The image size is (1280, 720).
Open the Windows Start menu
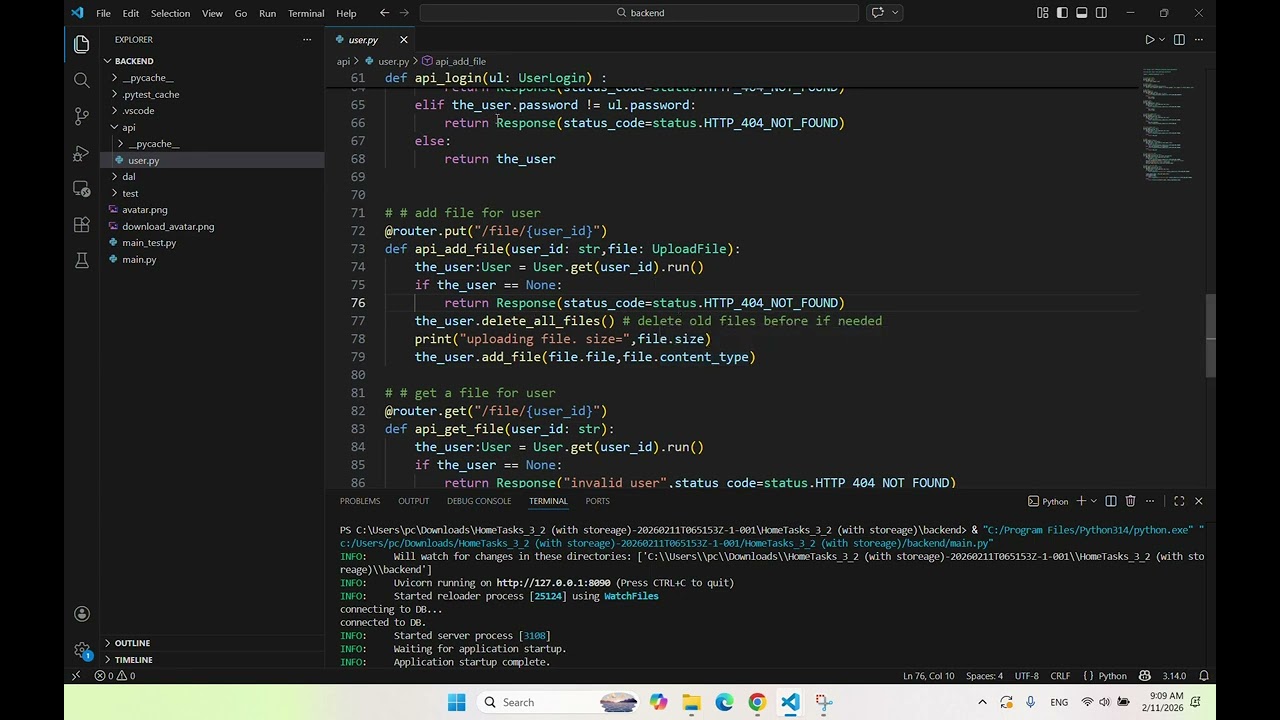pyautogui.click(x=456, y=702)
